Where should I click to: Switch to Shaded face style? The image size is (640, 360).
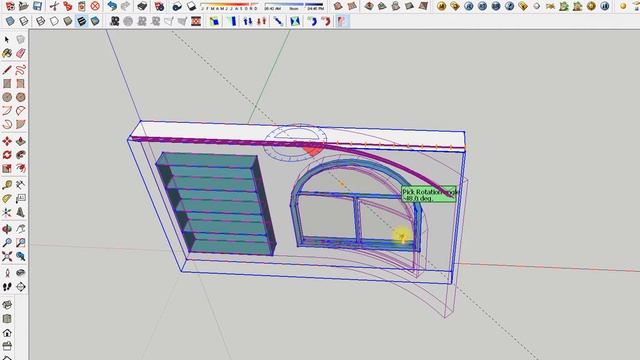(68, 21)
